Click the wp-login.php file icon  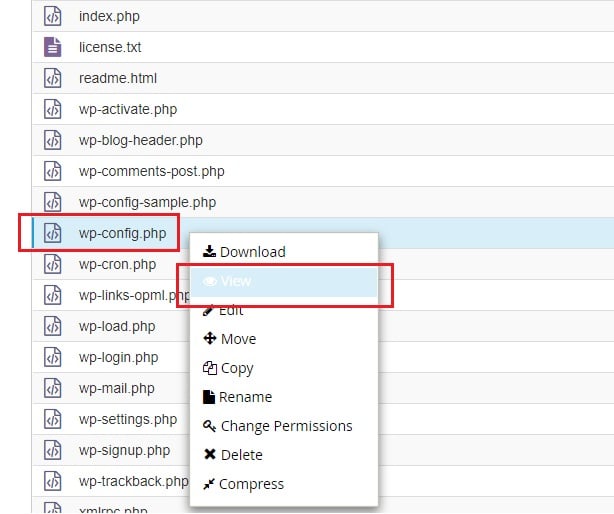pos(53,357)
